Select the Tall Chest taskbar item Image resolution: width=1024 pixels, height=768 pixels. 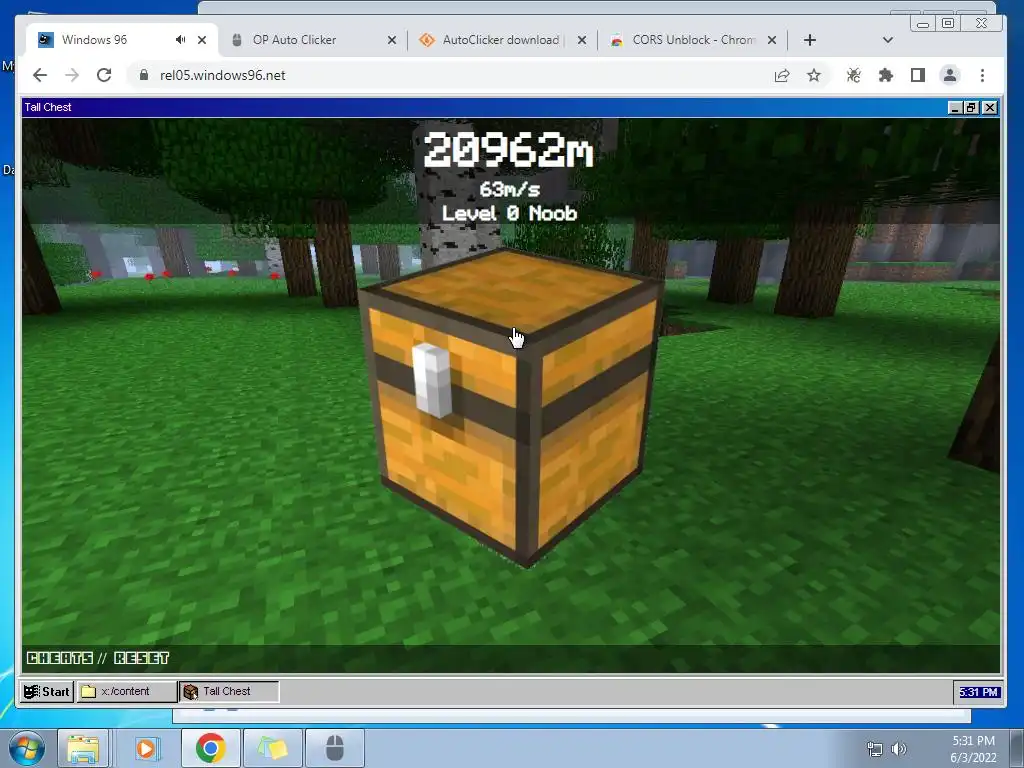click(x=229, y=692)
